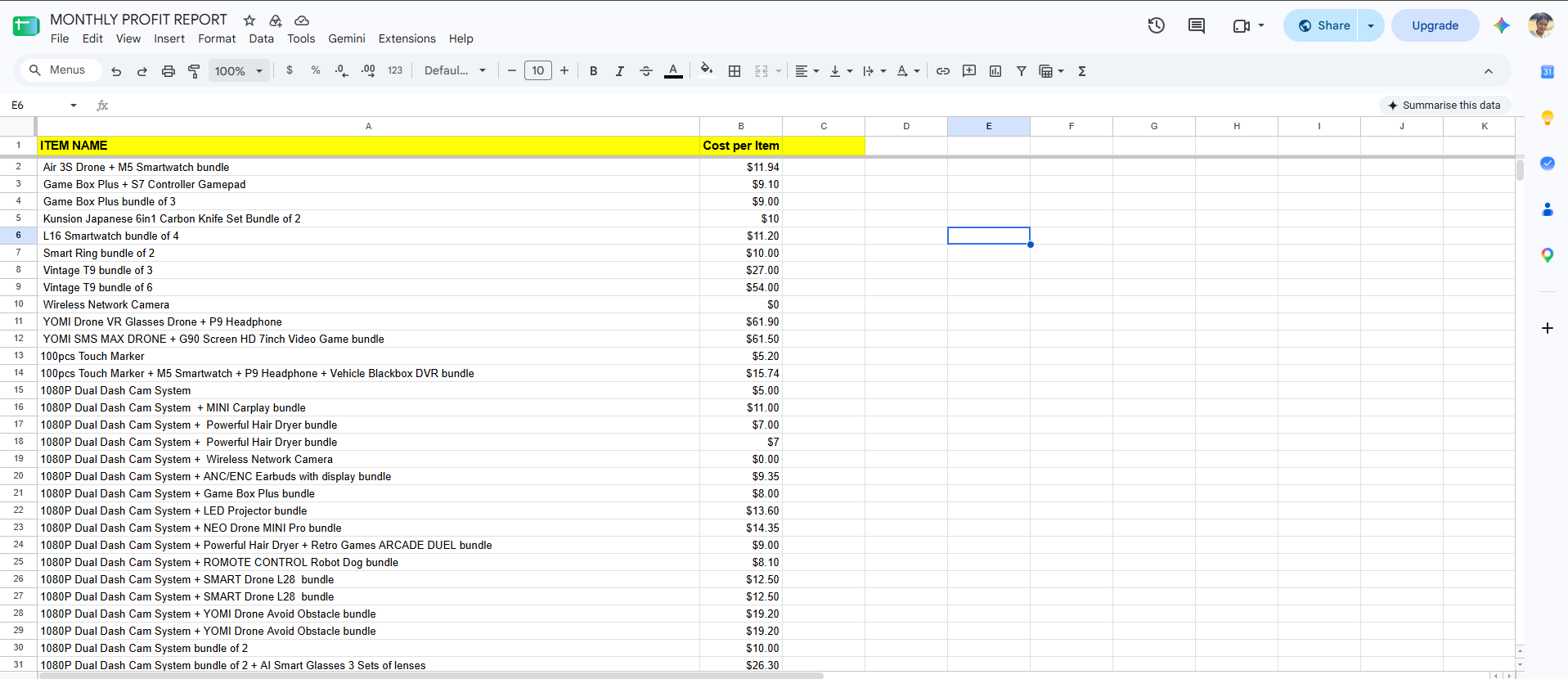Image resolution: width=1568 pixels, height=679 pixels.
Task: Insert link using the chain icon
Action: tap(943, 71)
